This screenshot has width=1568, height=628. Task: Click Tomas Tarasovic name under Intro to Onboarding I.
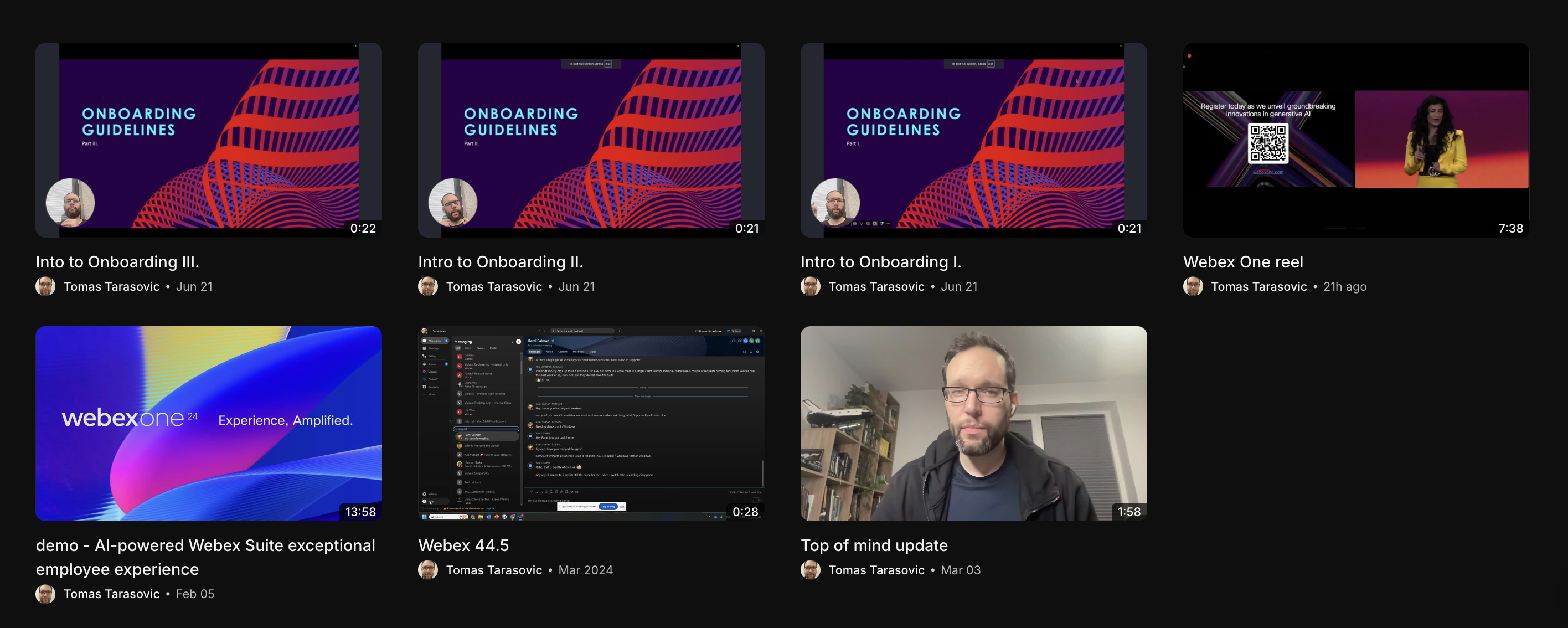(876, 286)
